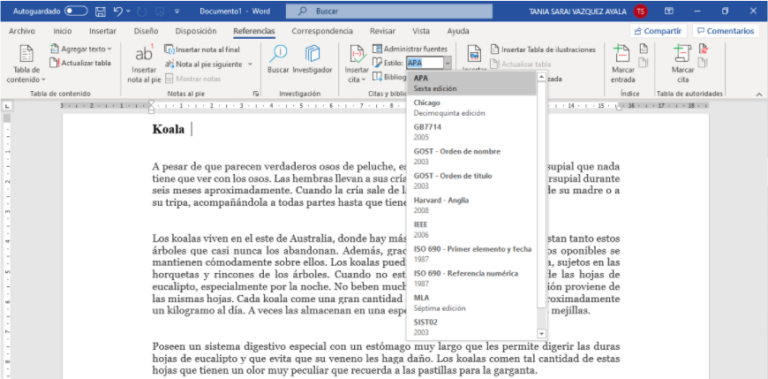Viewport: 768px width, 379px height.
Task: Select GB7714 2005 style
Action: point(472,132)
